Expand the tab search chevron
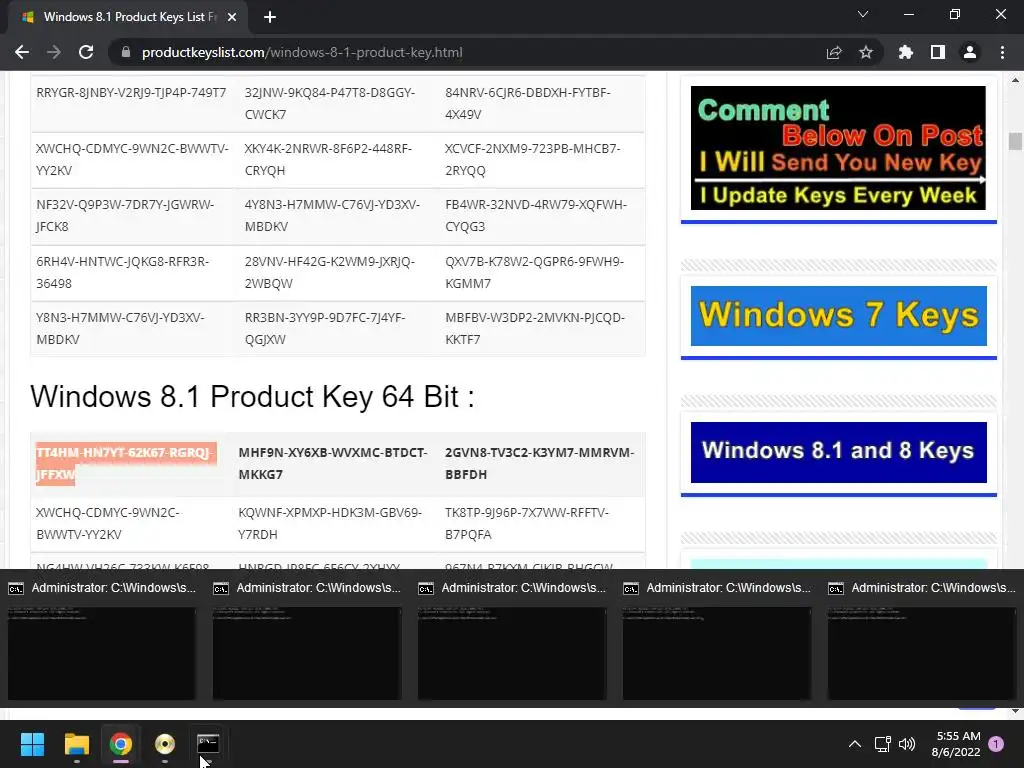The width and height of the screenshot is (1024, 768). [x=863, y=14]
